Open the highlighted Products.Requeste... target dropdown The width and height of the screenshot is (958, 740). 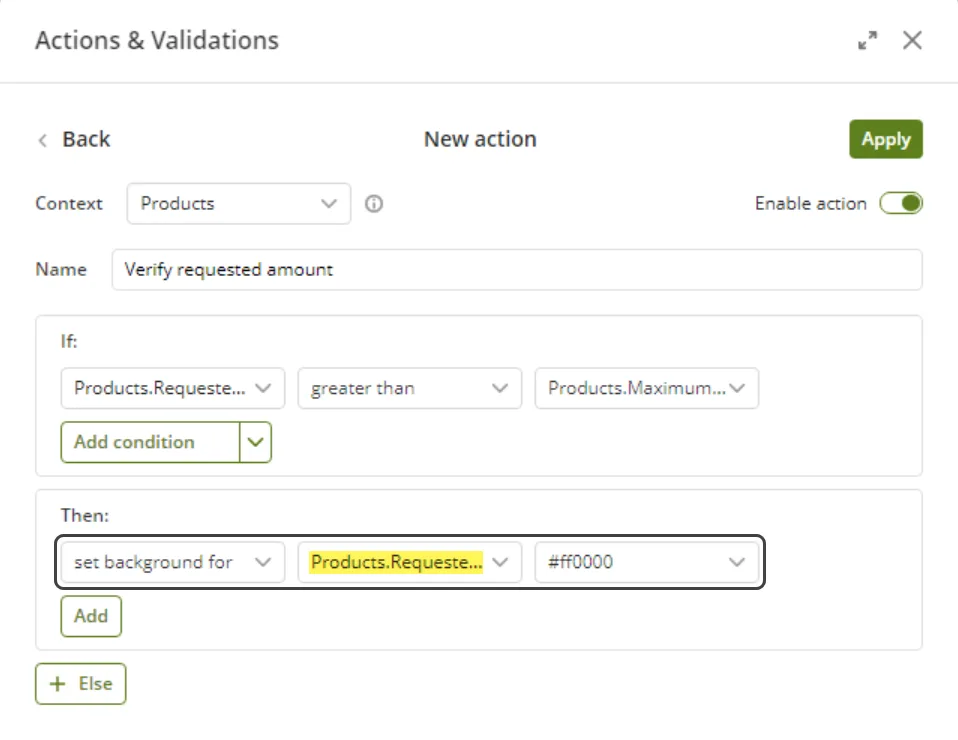(410, 562)
